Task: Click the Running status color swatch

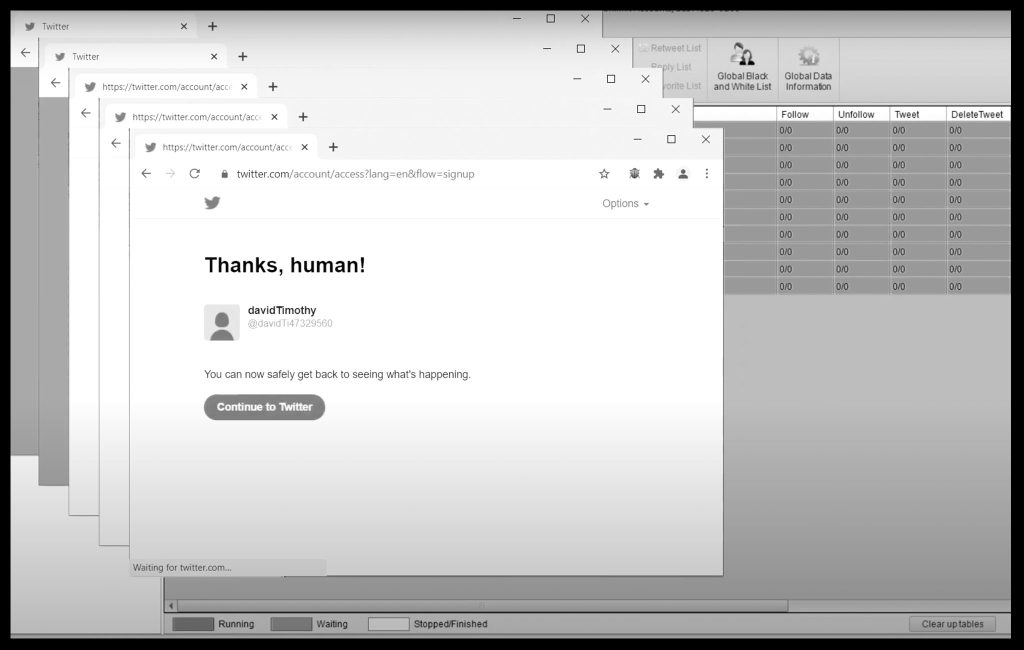Action: pos(193,624)
